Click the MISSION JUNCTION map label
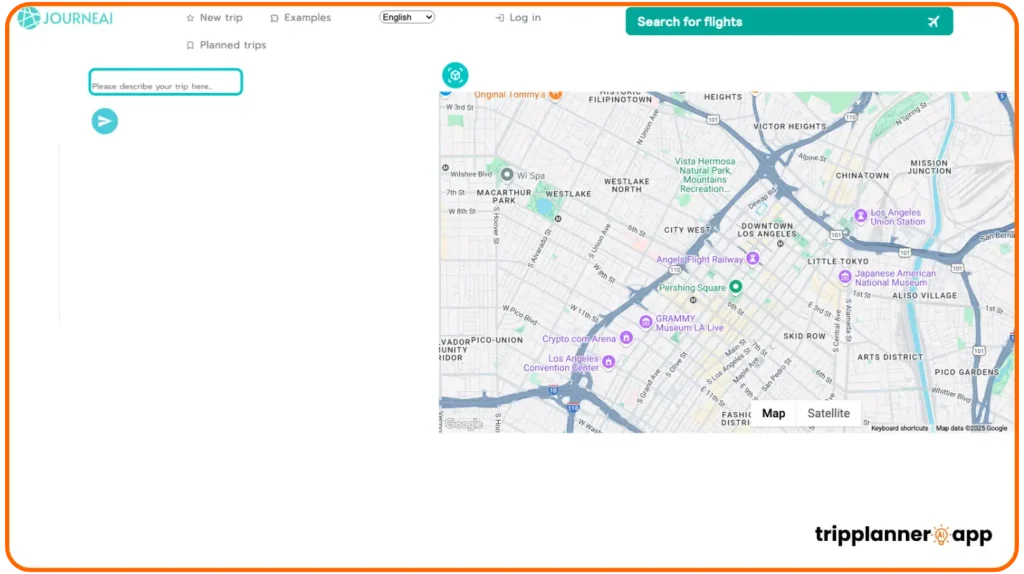The image size is (1024, 574). tap(929, 167)
